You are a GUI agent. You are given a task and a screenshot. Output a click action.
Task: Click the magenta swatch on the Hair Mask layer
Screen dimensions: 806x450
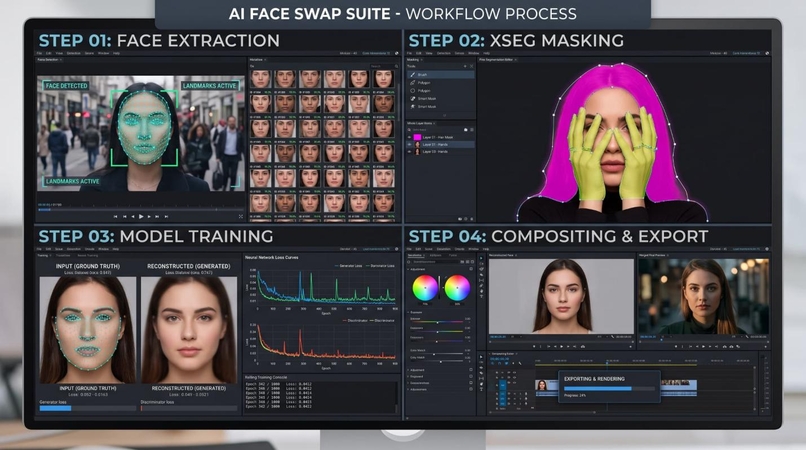coord(417,137)
